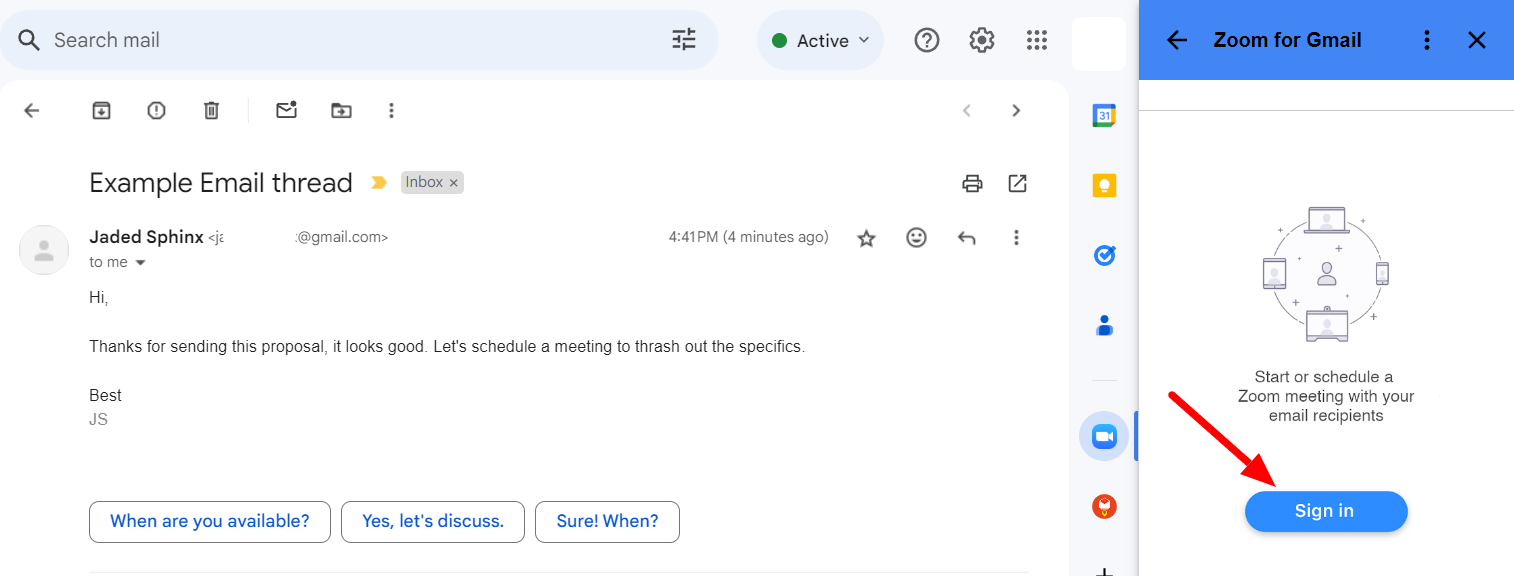Click the Move to folder icon

pyautogui.click(x=342, y=110)
